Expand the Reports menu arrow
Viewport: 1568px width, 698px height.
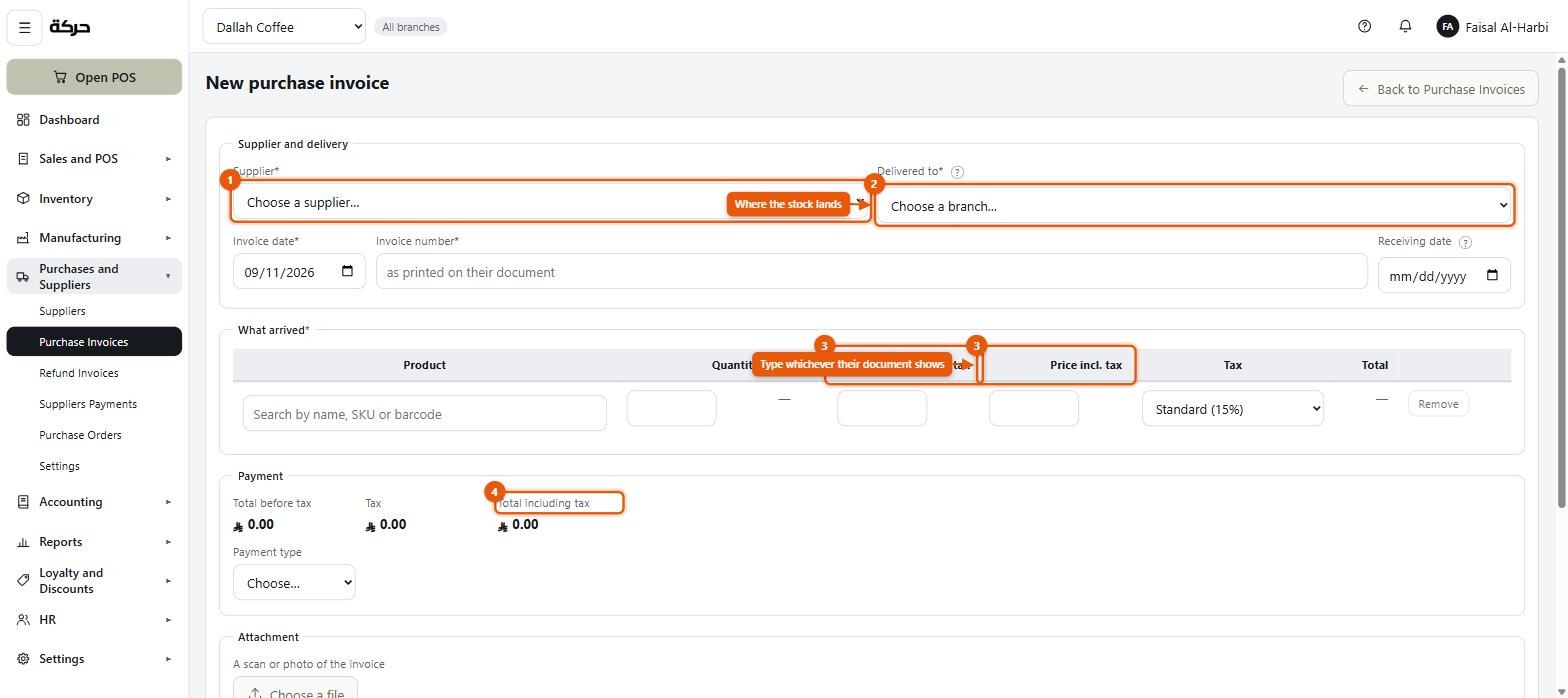point(168,542)
